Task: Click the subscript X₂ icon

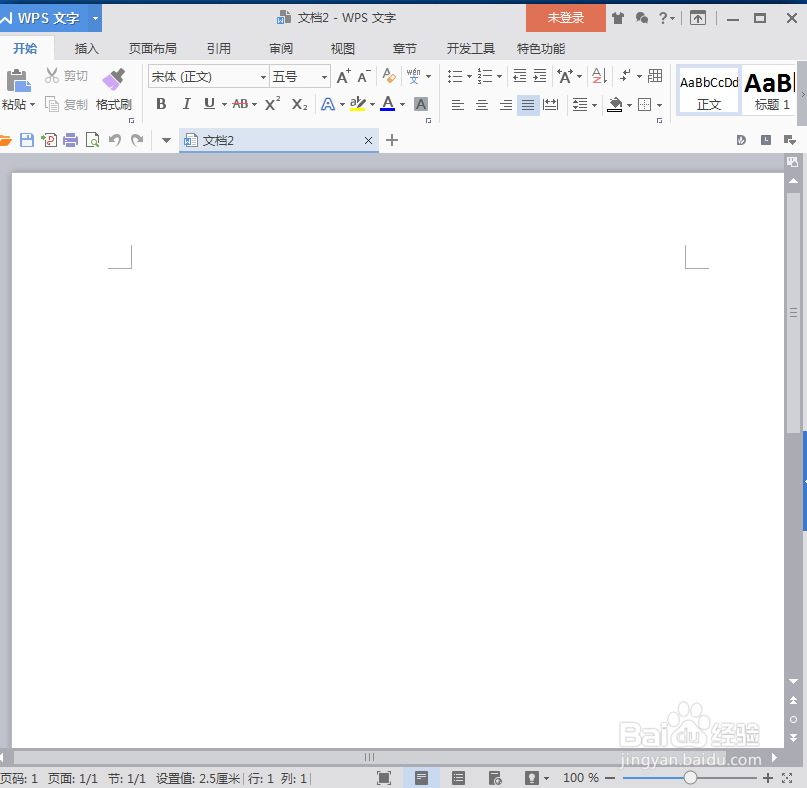Action: pos(299,105)
